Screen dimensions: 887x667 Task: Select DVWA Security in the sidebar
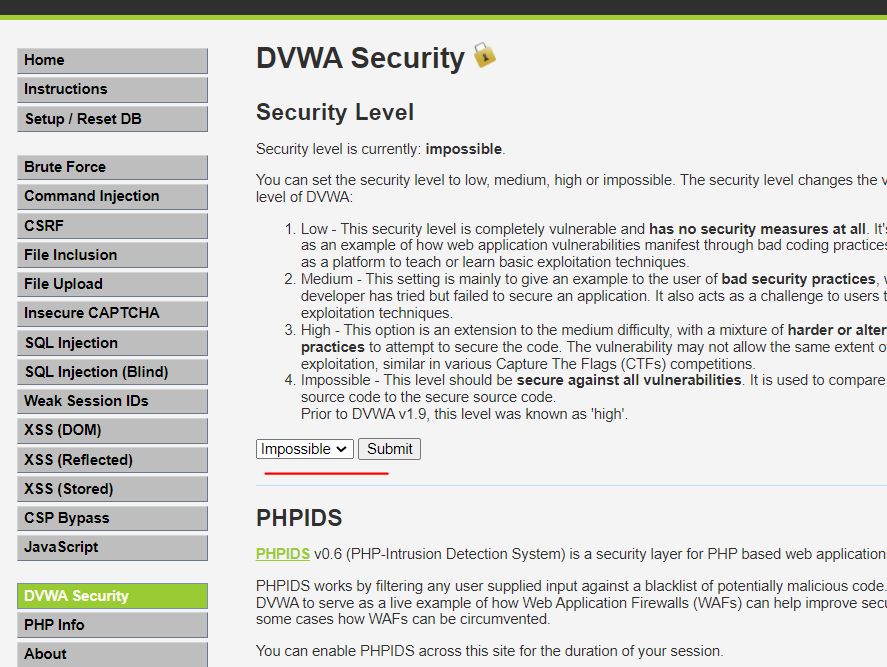(112, 596)
